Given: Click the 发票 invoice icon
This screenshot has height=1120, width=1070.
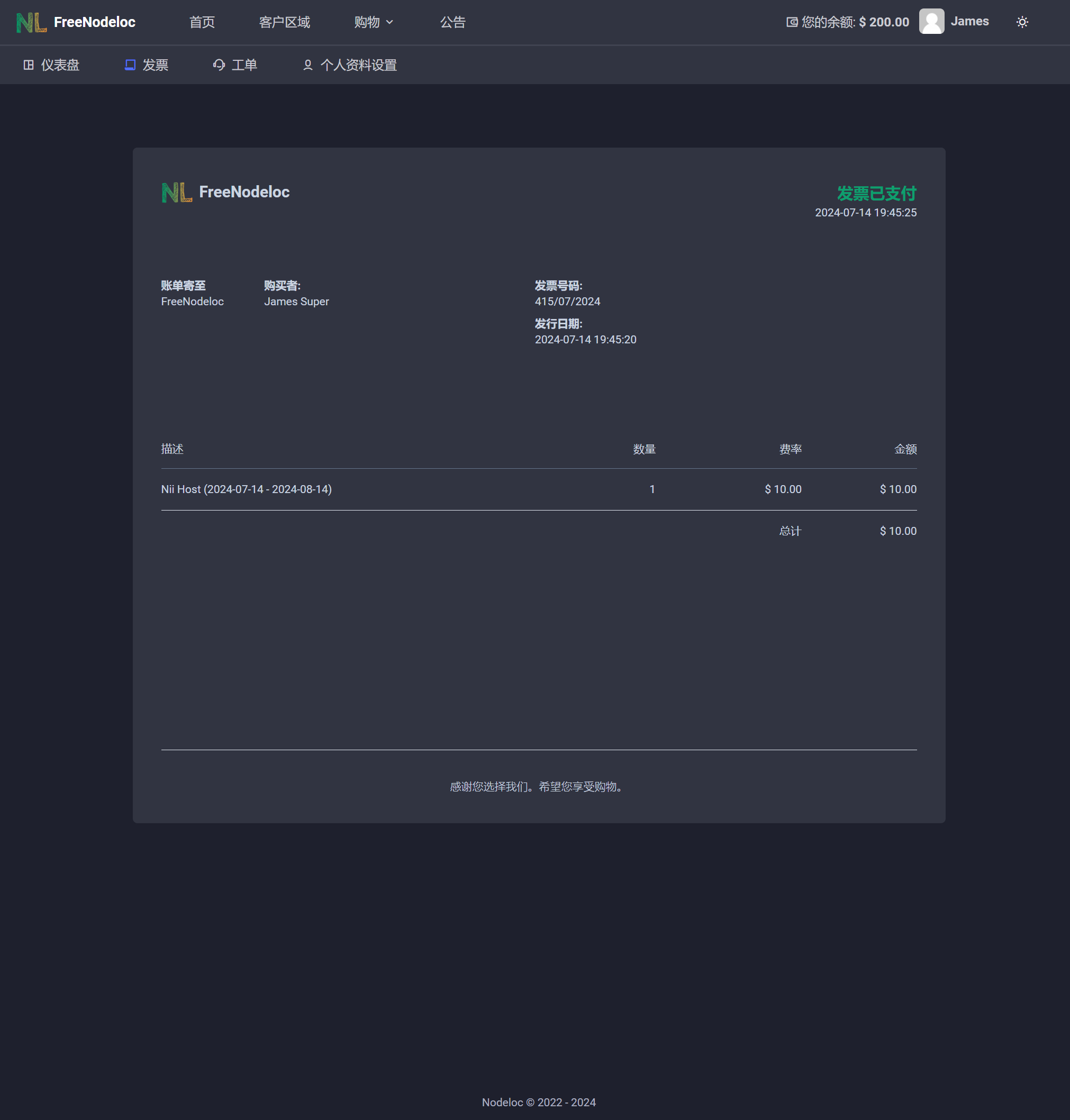Looking at the screenshot, I should (130, 65).
